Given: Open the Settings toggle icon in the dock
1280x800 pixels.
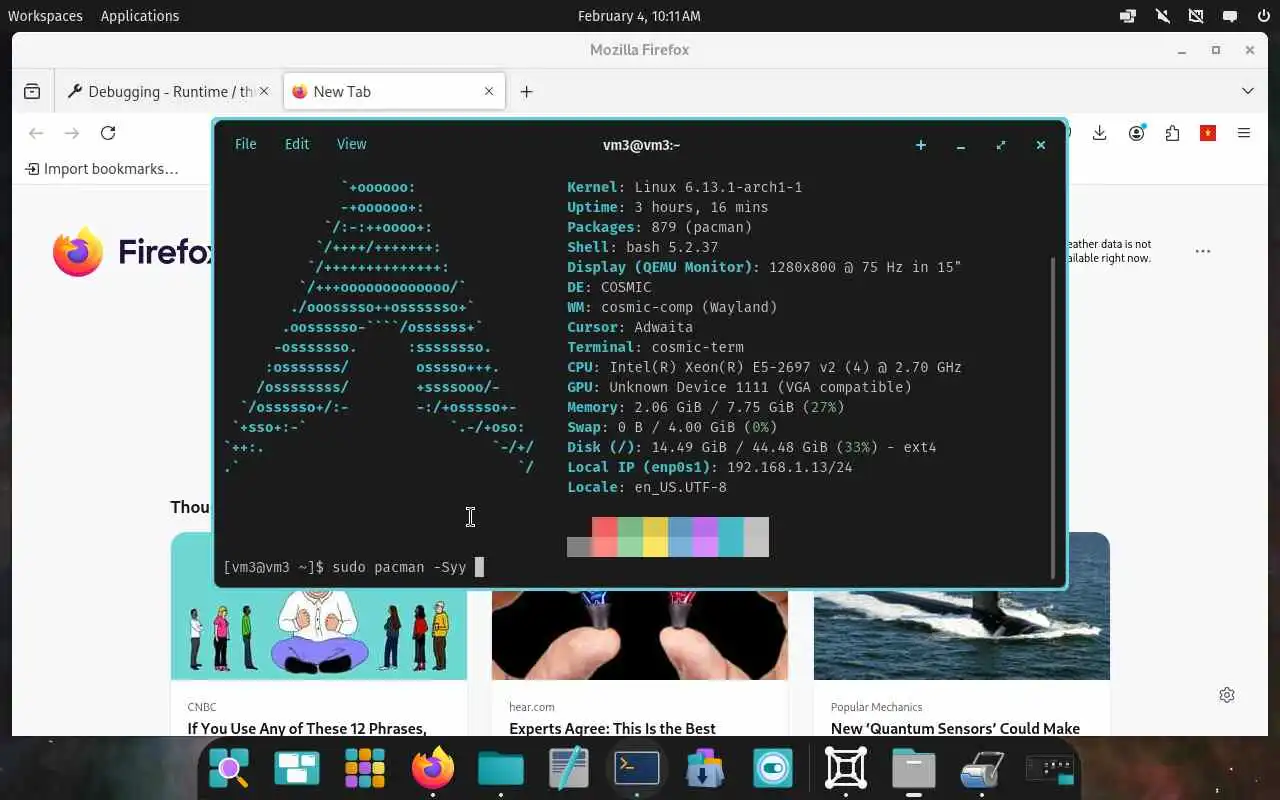Looking at the screenshot, I should click(x=773, y=768).
